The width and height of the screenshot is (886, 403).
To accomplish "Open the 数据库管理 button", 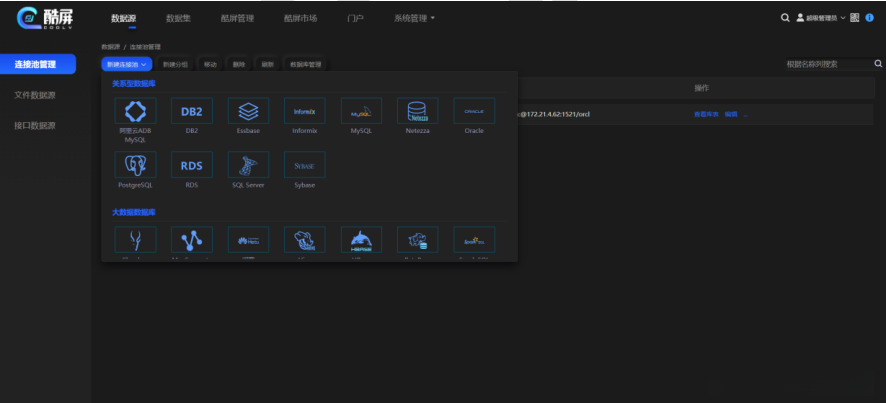I will (x=306, y=64).
